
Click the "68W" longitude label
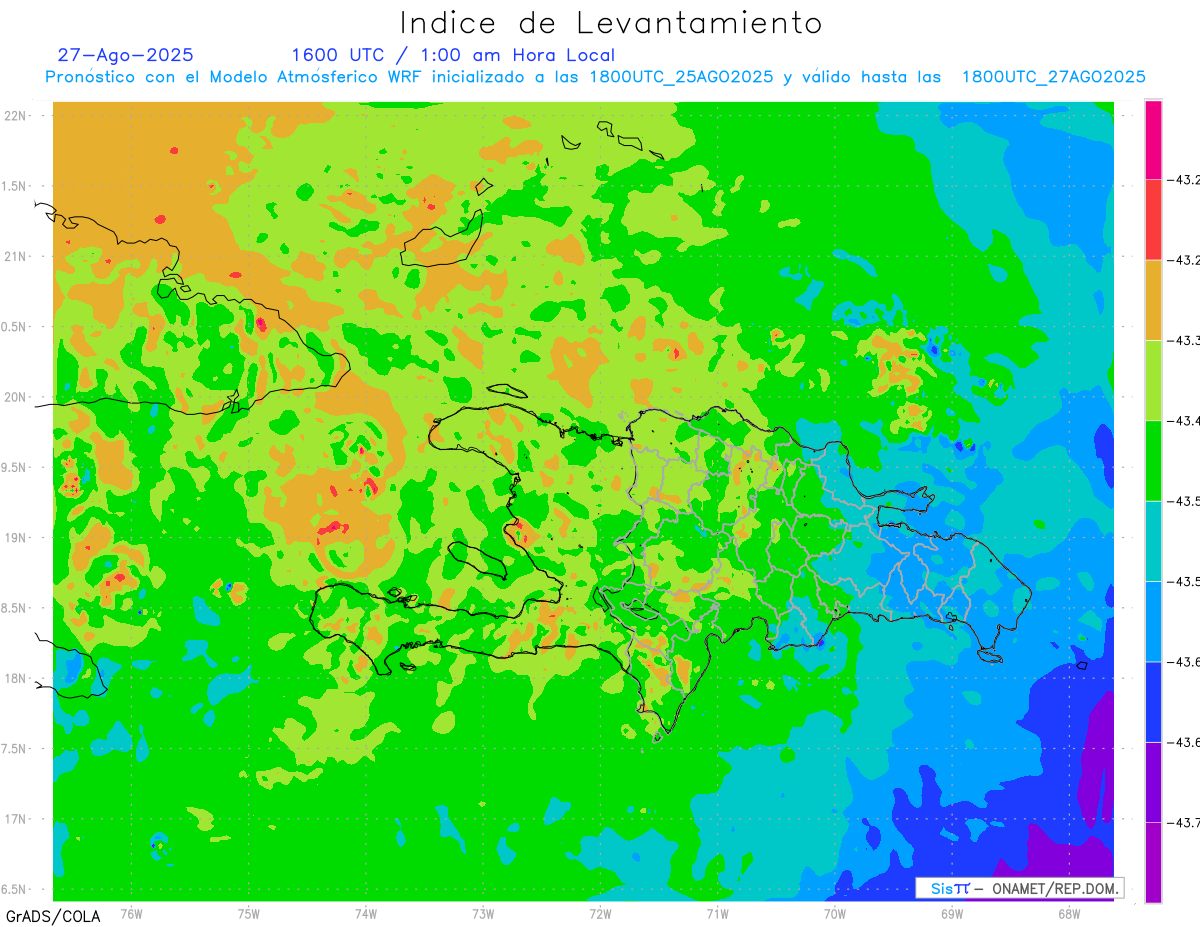(x=1069, y=914)
